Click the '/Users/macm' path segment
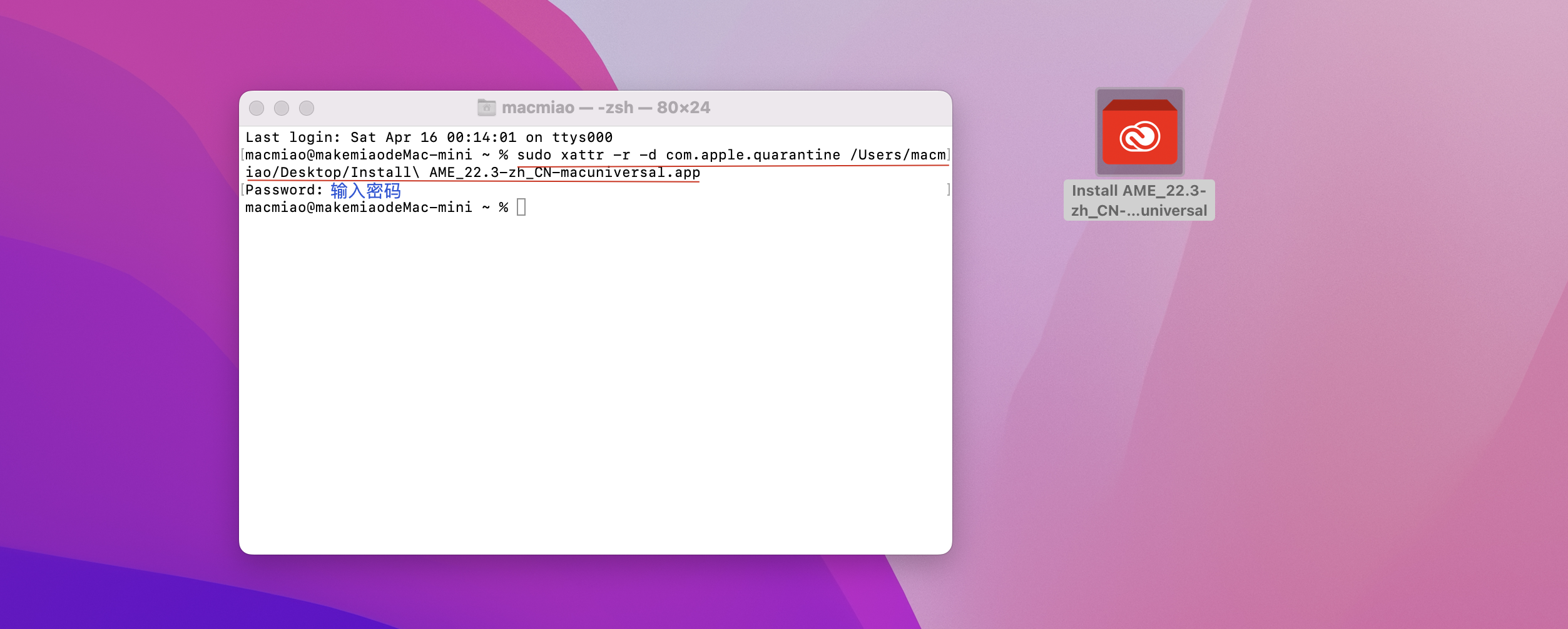 pyautogui.click(x=897, y=155)
